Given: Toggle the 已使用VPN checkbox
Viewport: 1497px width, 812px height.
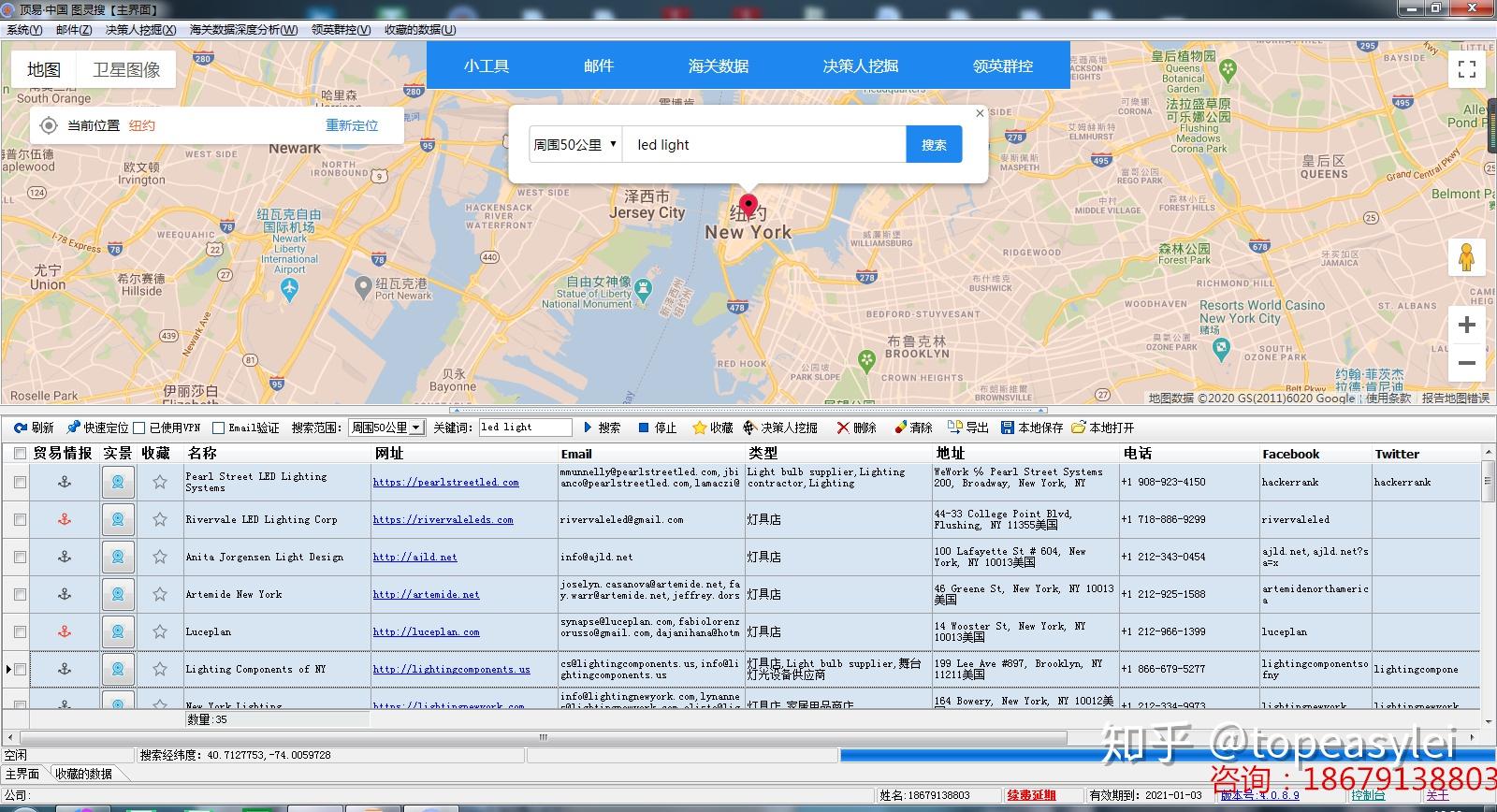Looking at the screenshot, I should click(139, 428).
